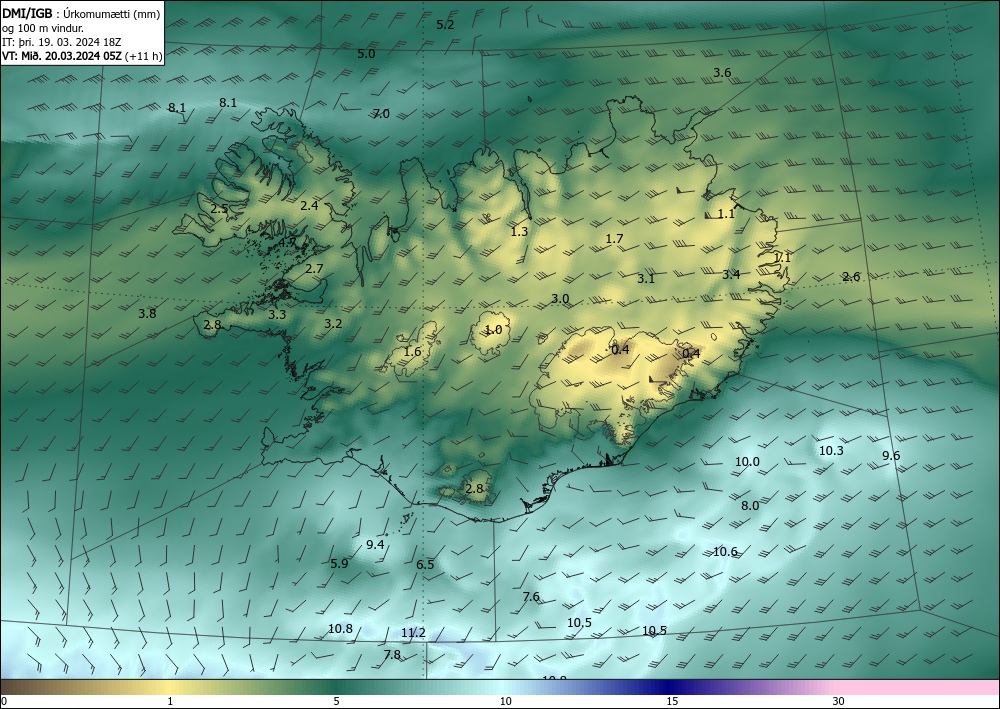This screenshot has width=1000, height=709.
Task: Click the 7.8 value label
Action: (x=392, y=655)
